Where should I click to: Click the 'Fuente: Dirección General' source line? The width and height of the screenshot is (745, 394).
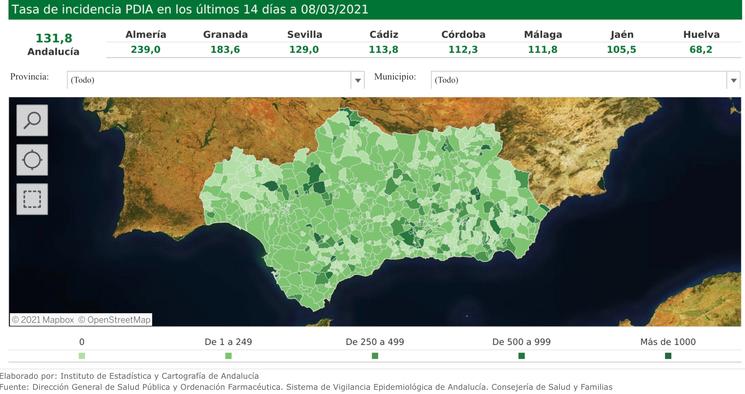(x=306, y=387)
